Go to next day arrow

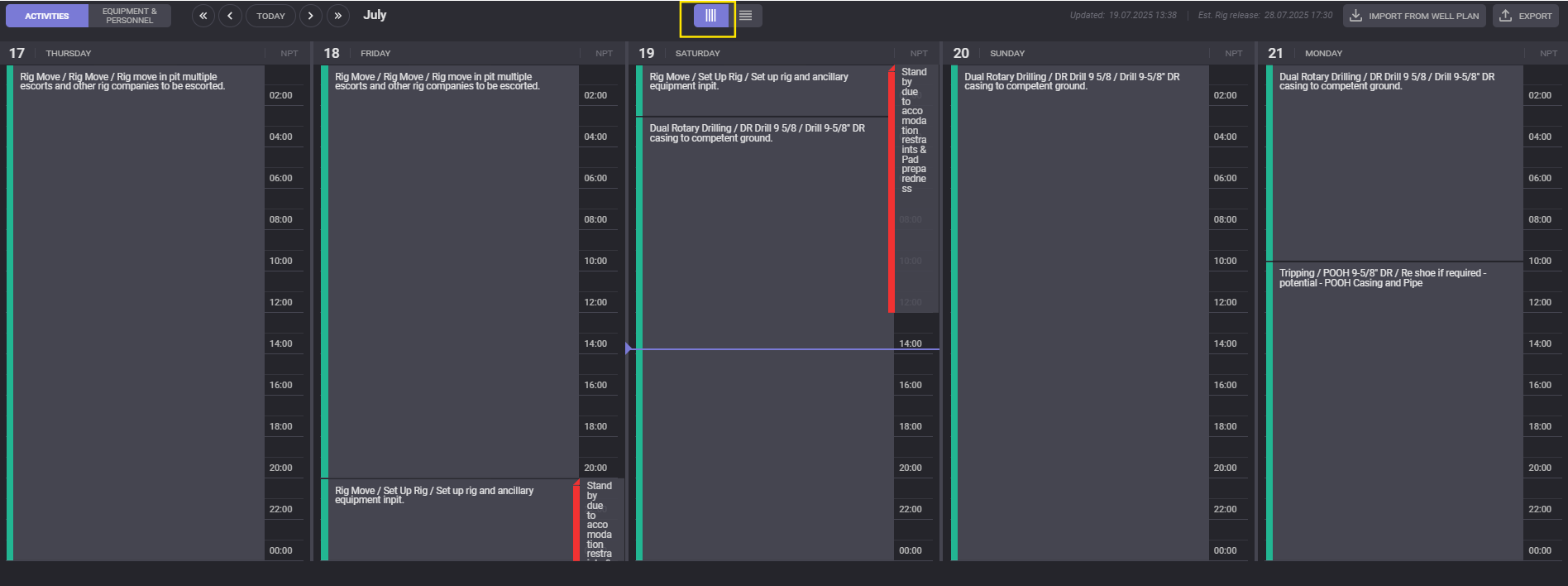click(x=310, y=16)
